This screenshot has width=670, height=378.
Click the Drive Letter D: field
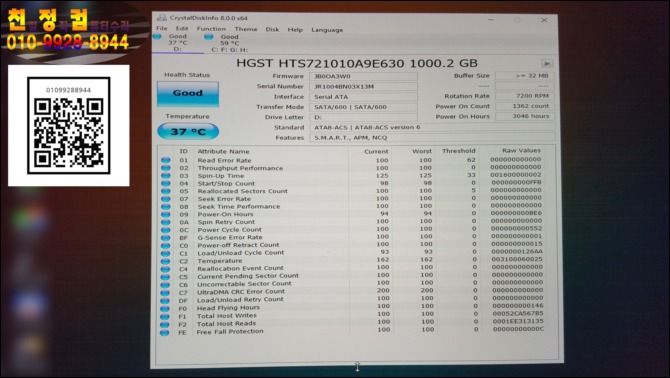pos(363,117)
